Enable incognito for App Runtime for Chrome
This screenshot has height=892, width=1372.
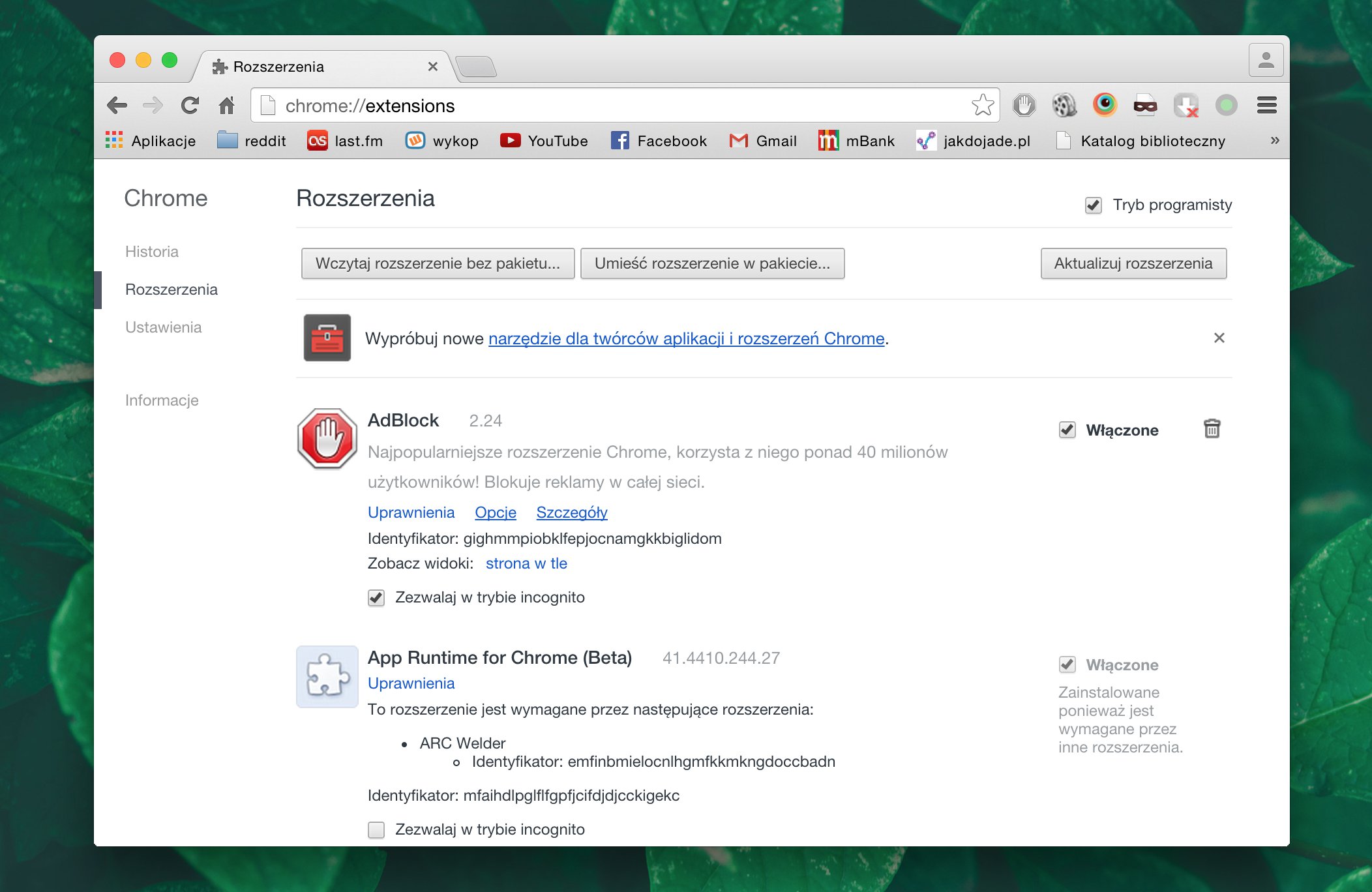click(x=376, y=829)
